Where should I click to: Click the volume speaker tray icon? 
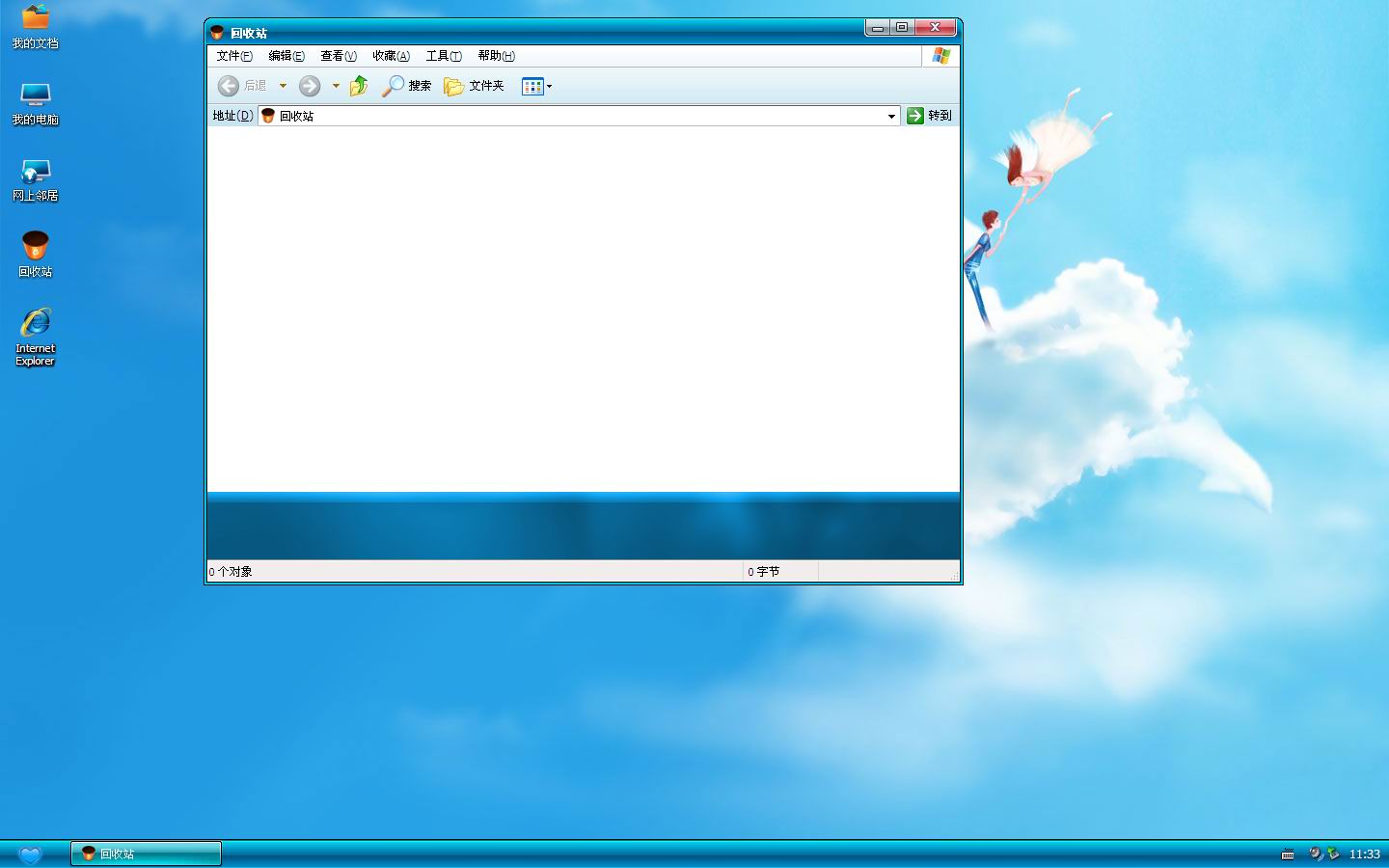tap(1316, 854)
